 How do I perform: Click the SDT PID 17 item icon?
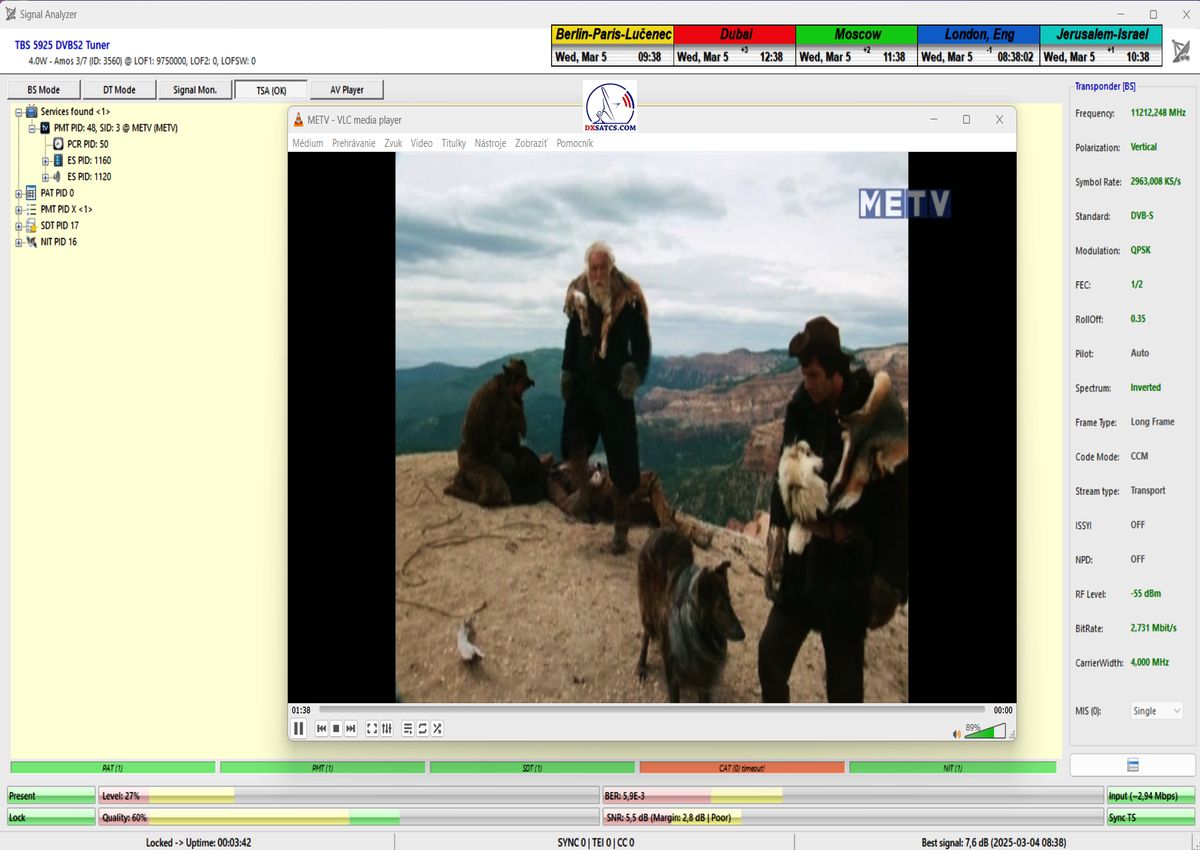point(30,225)
